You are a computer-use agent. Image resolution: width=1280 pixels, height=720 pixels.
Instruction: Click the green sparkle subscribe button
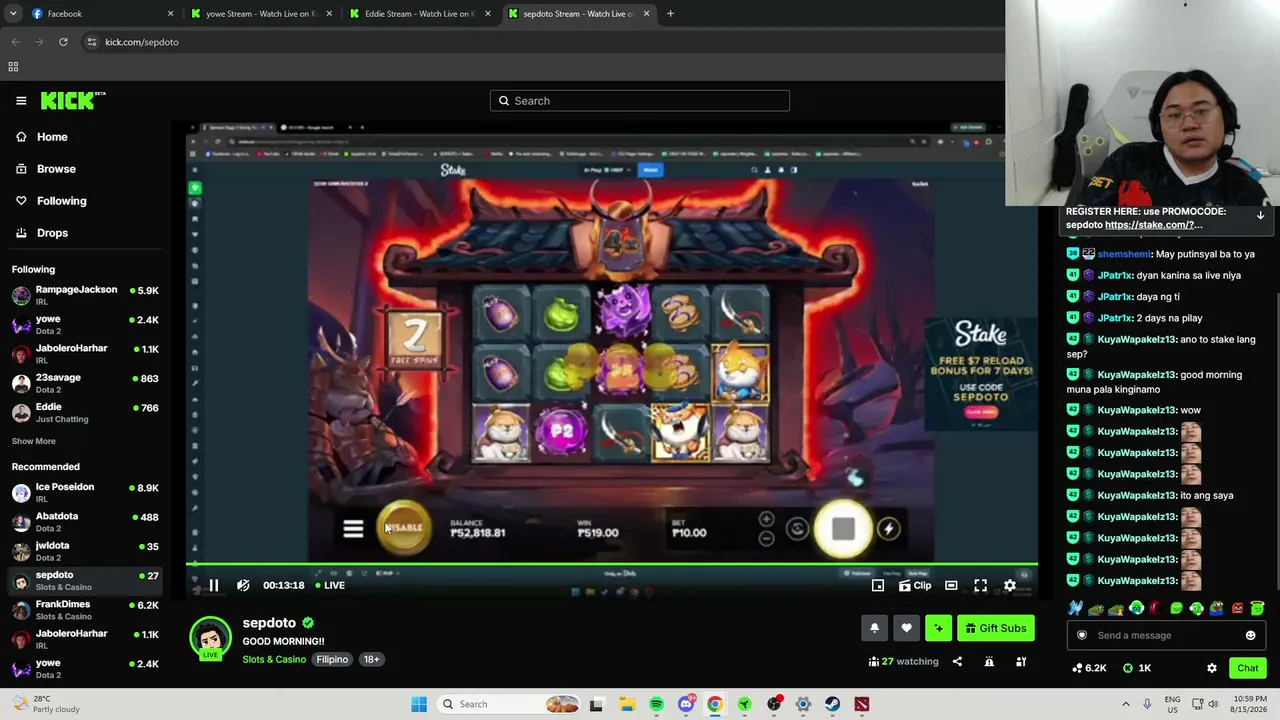tap(938, 628)
